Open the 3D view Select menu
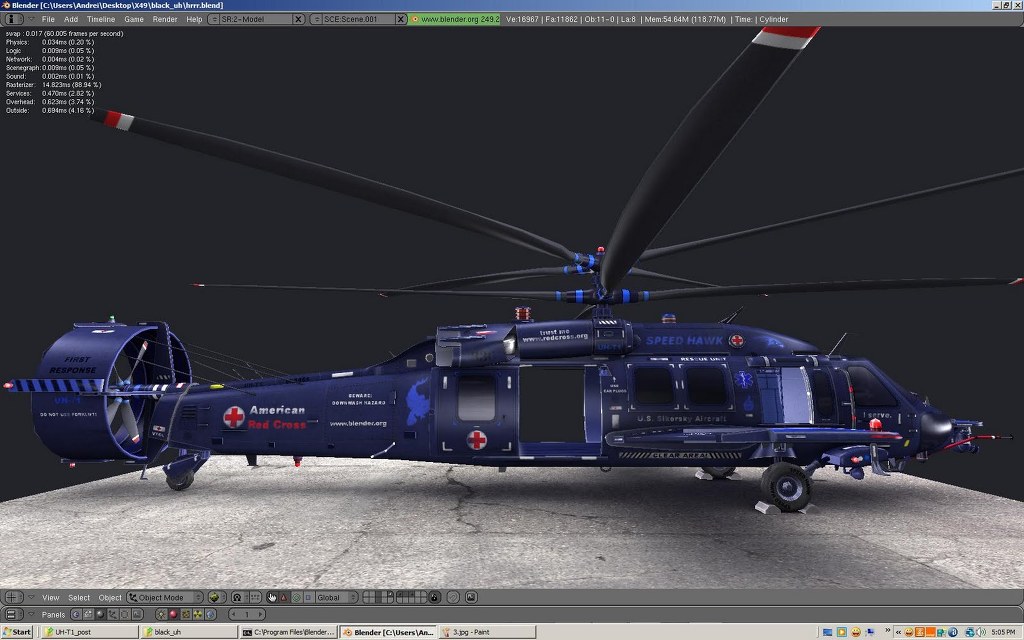This screenshot has width=1024, height=640. tap(79, 598)
